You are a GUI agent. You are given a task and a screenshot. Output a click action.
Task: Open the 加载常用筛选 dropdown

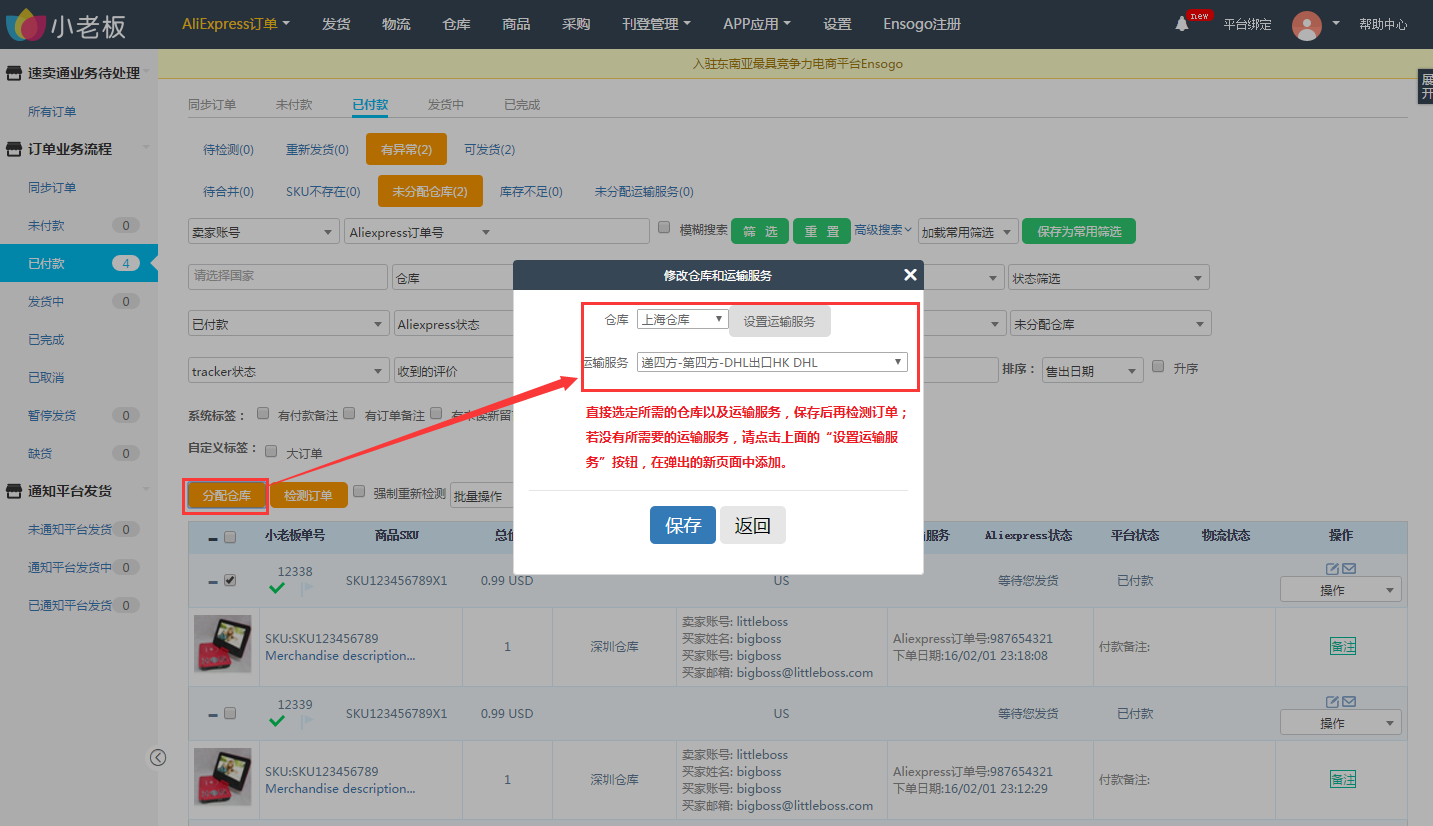click(x=967, y=231)
